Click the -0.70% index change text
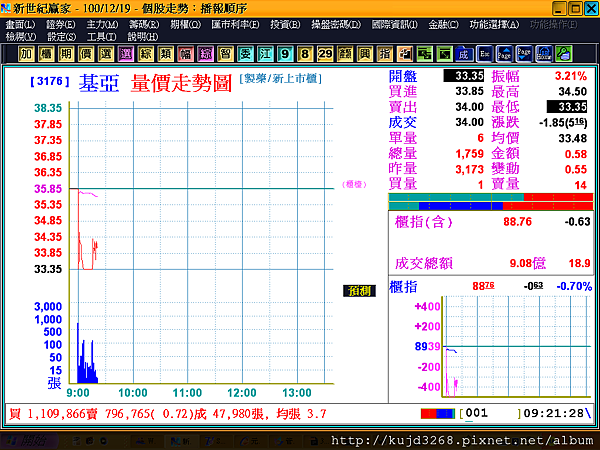Image resolution: width=600 pixels, height=450 pixels. [574, 286]
